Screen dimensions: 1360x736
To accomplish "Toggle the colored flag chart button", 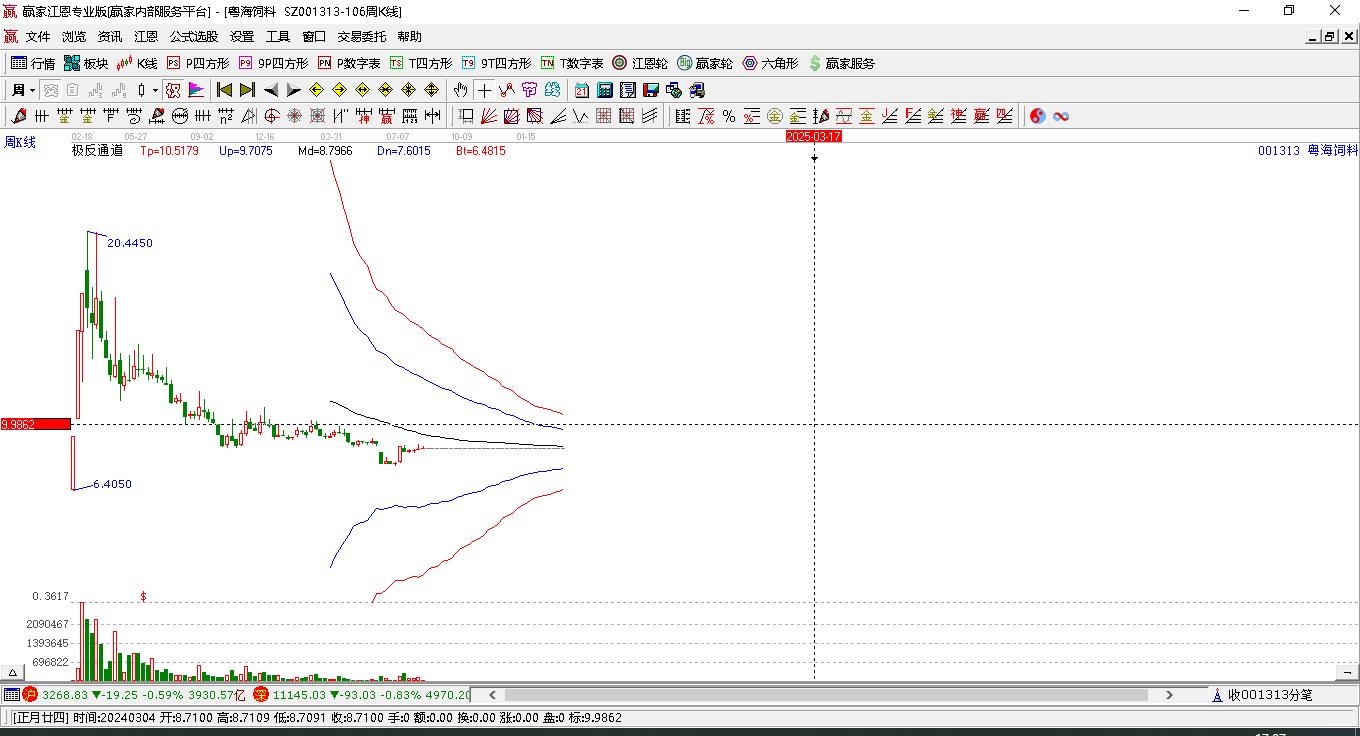I will 196,90.
